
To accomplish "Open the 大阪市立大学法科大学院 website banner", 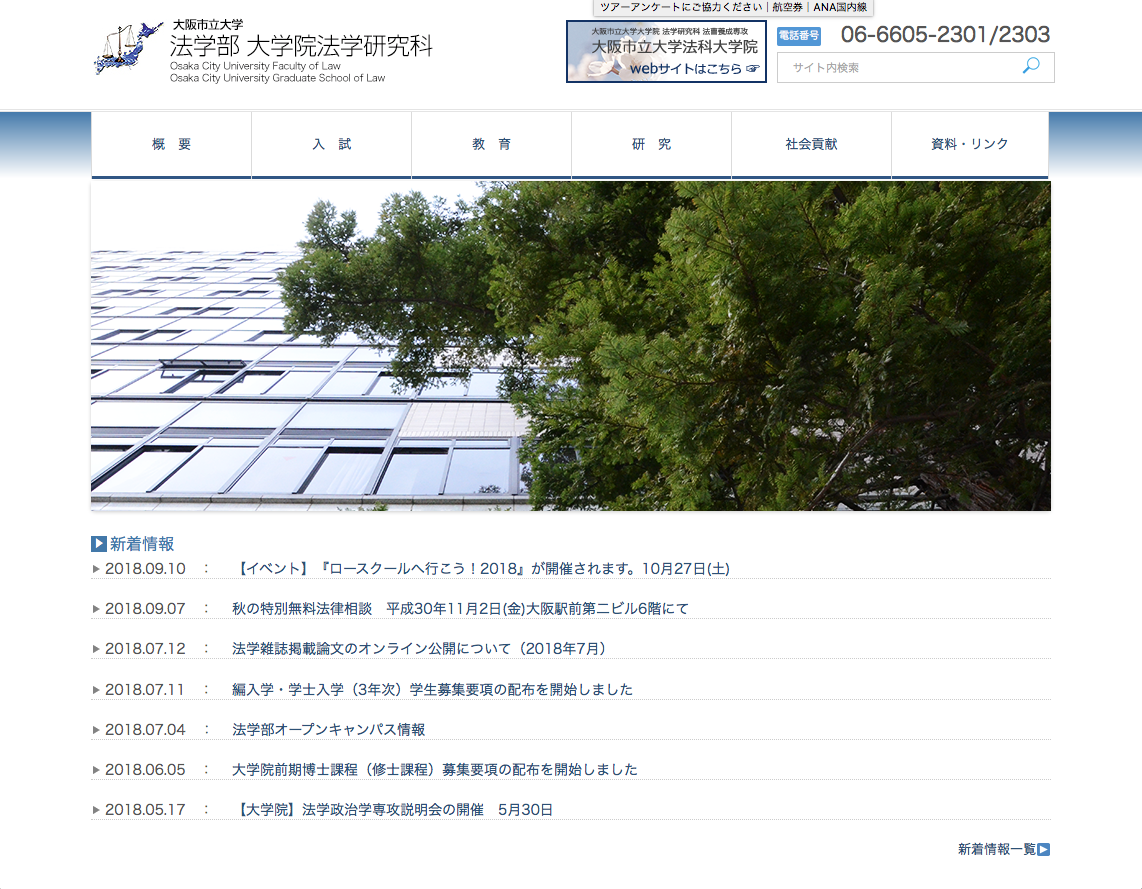I will [x=666, y=52].
